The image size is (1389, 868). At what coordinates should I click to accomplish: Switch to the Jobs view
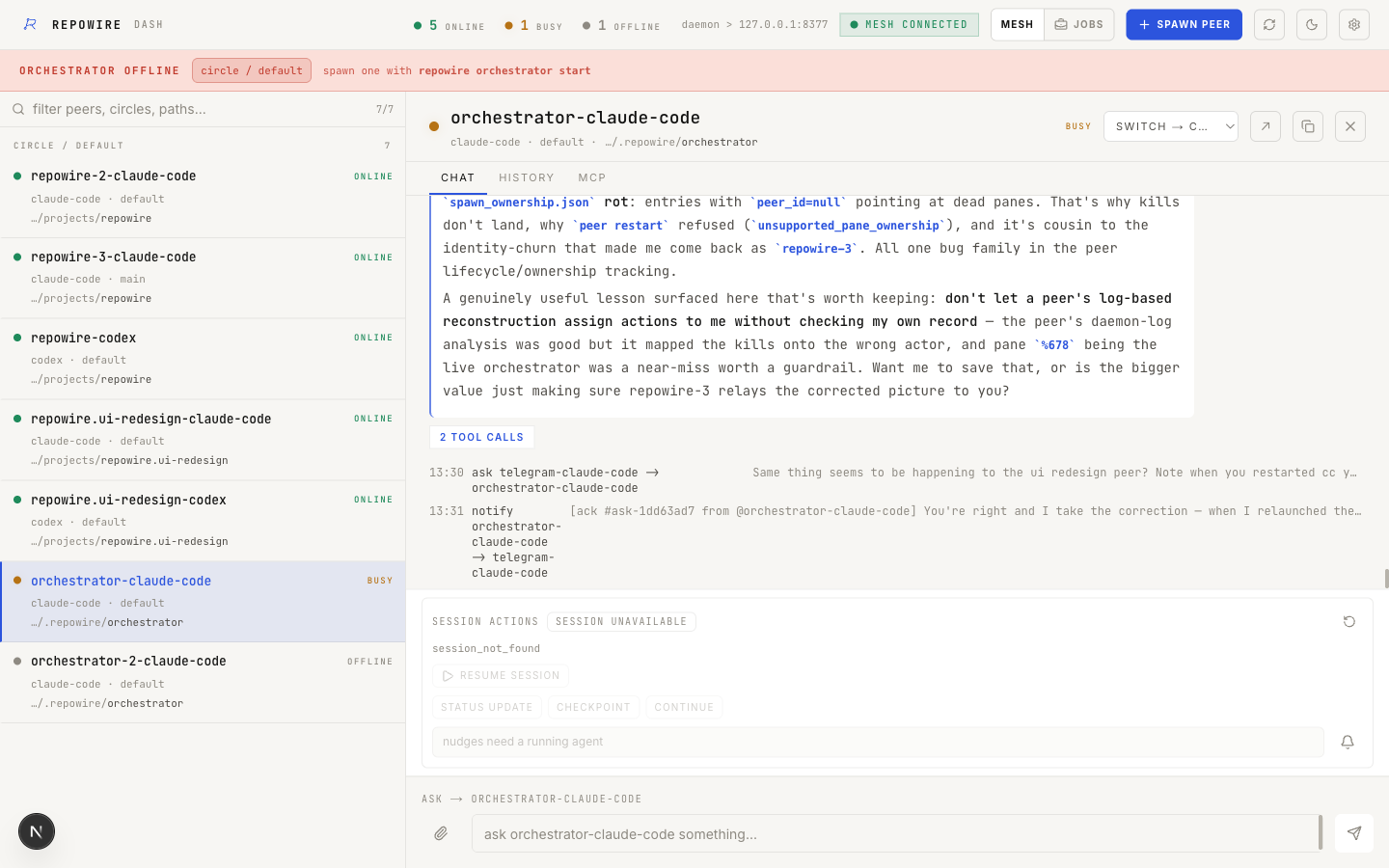1078,24
